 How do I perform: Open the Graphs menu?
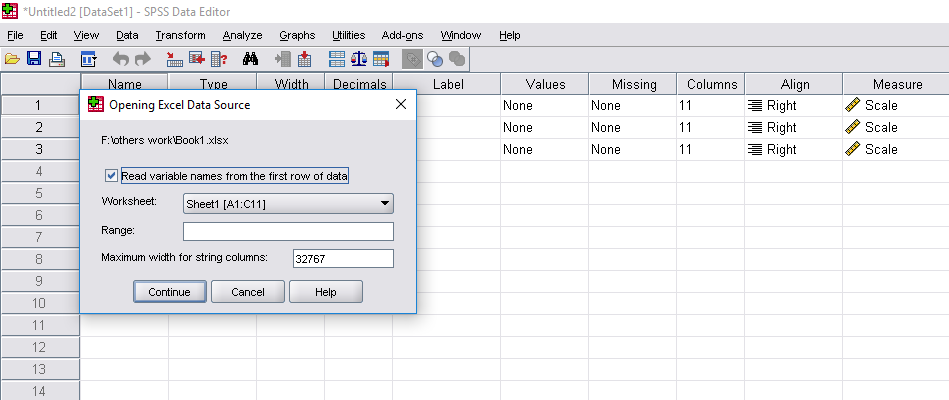tap(297, 35)
